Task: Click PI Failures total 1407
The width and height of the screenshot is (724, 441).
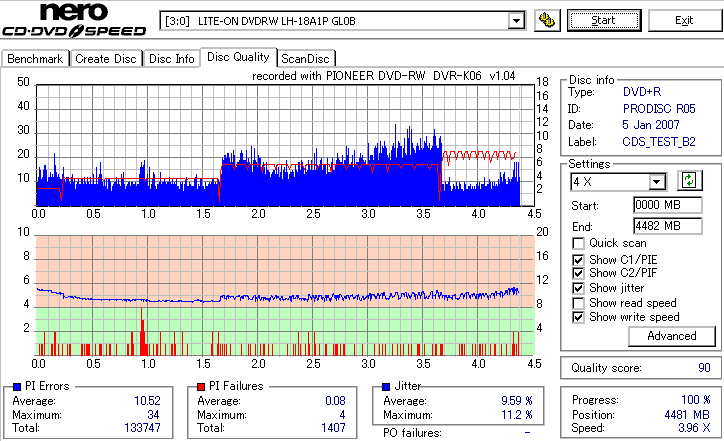Action: [333, 428]
